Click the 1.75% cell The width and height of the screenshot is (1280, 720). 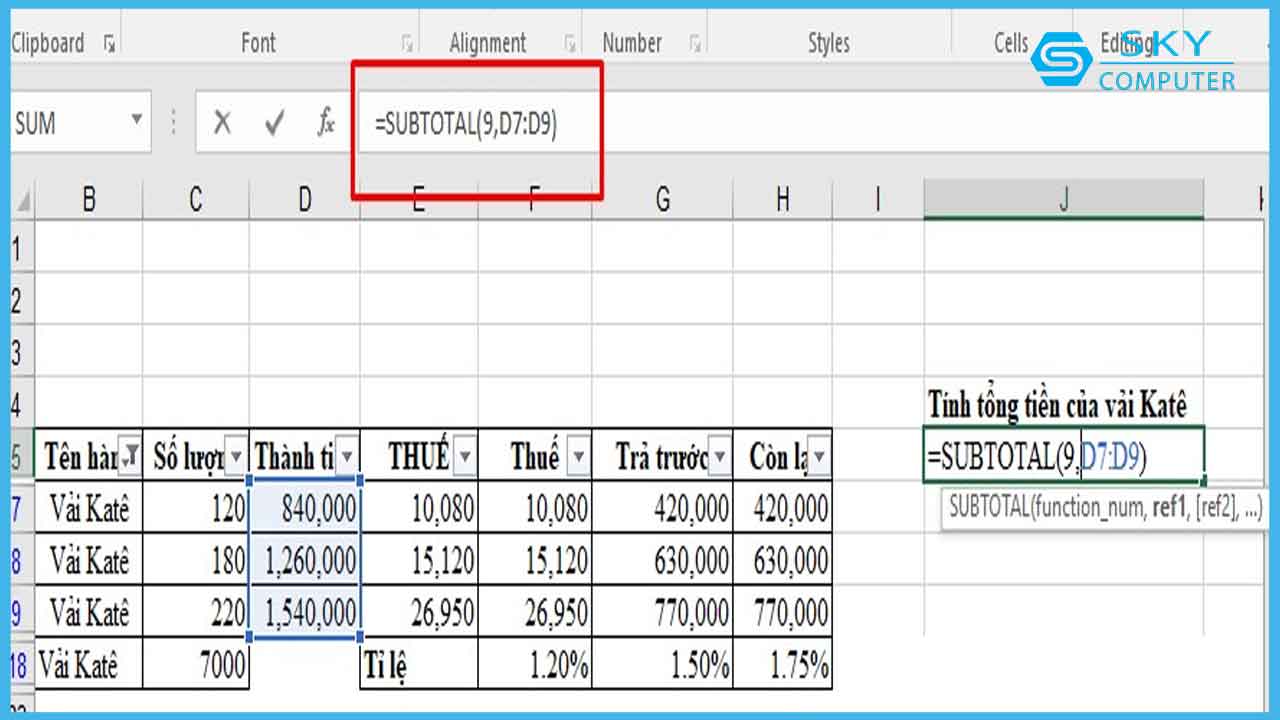782,664
